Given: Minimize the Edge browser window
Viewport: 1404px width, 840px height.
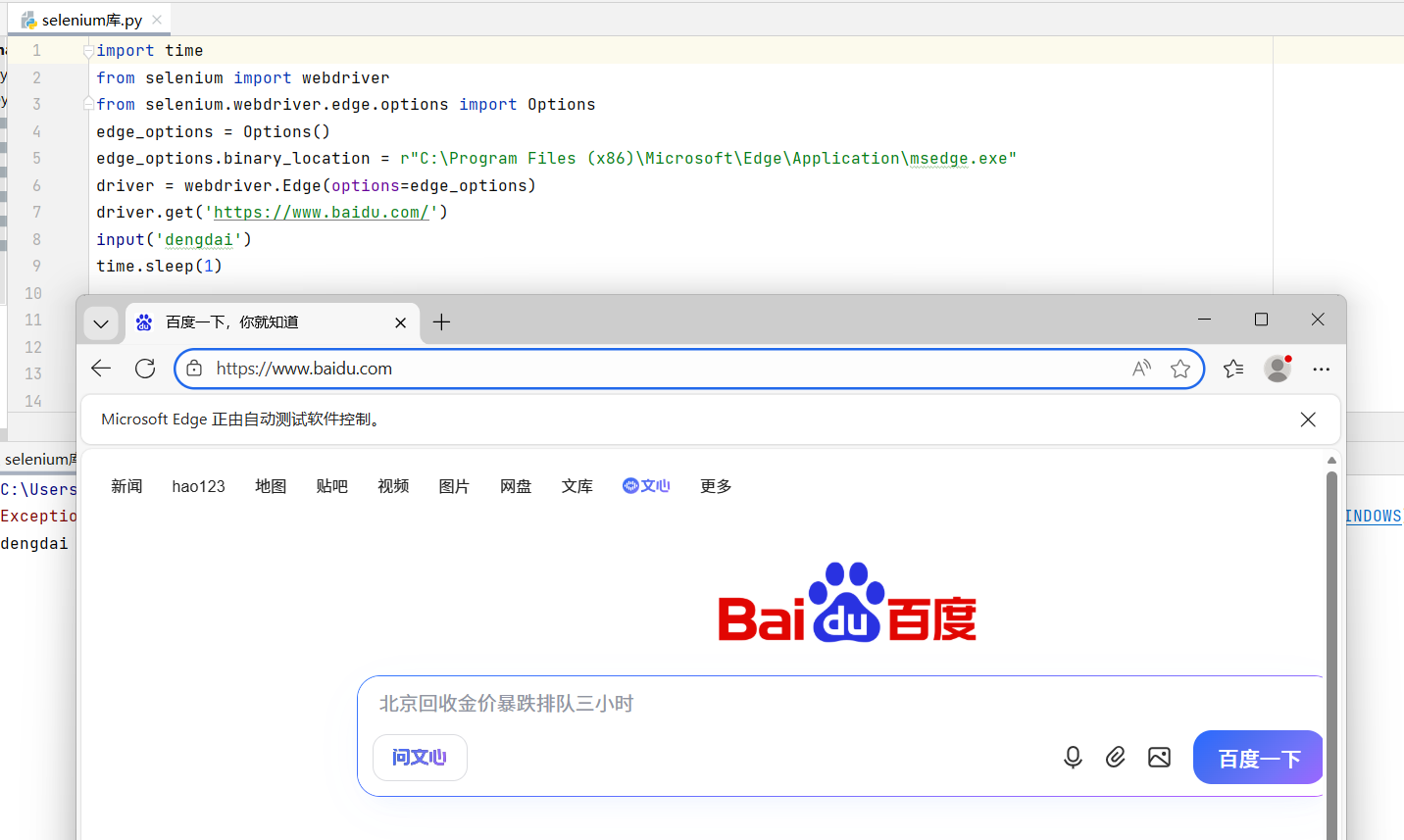Looking at the screenshot, I should click(x=1204, y=320).
